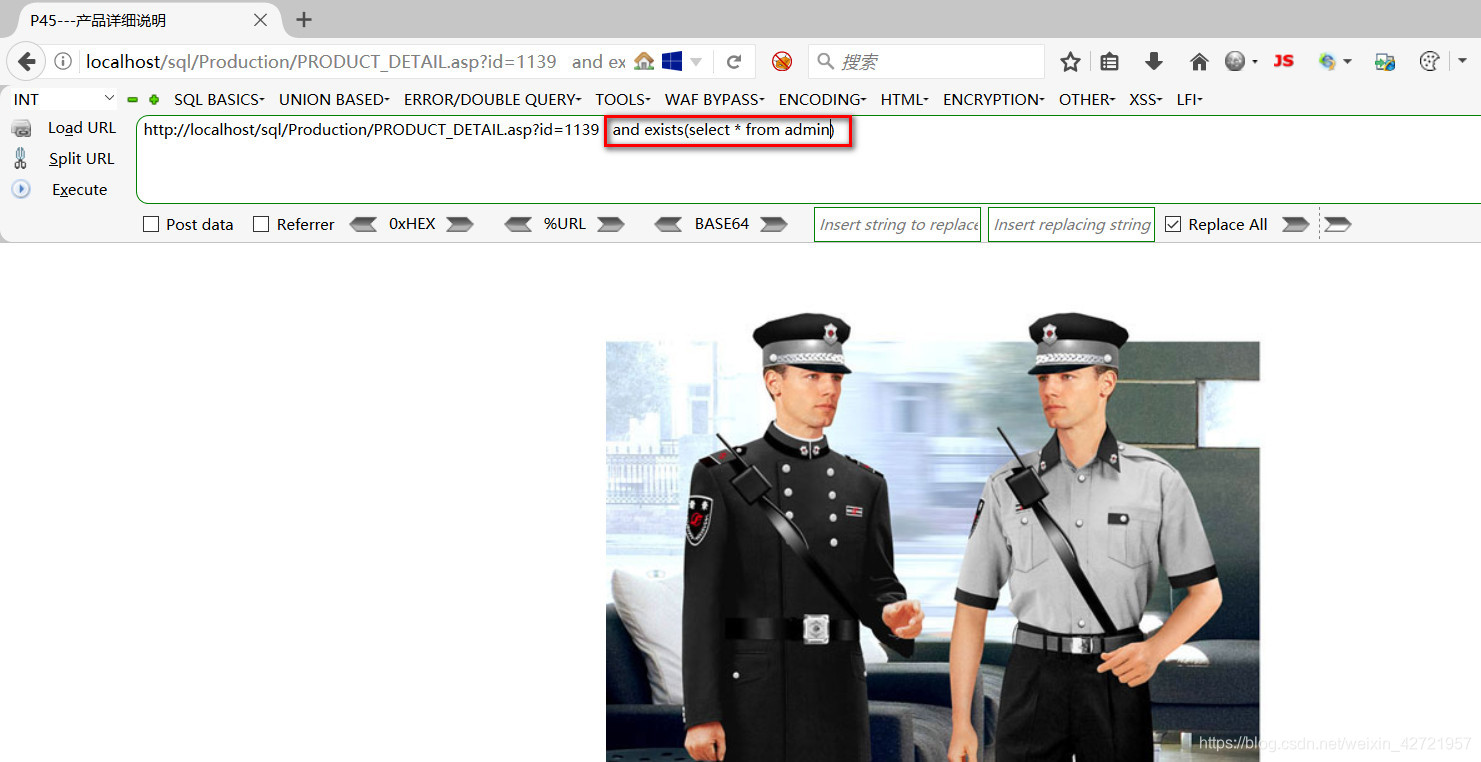This screenshot has height=762, width=1481.
Task: Click the Execute play icon
Action: click(21, 189)
